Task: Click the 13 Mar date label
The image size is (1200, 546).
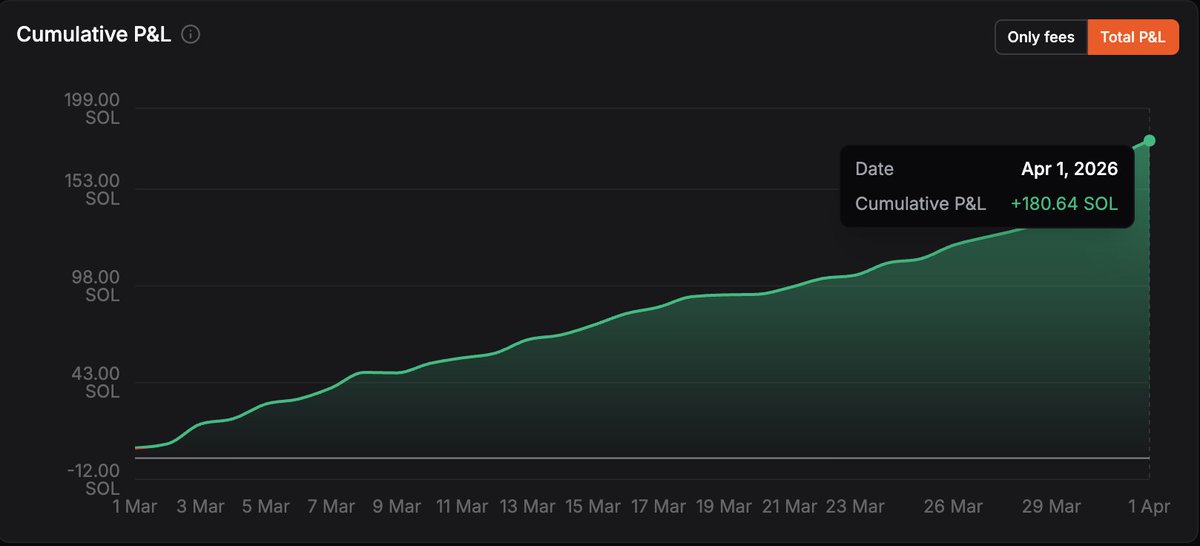Action: (x=528, y=507)
